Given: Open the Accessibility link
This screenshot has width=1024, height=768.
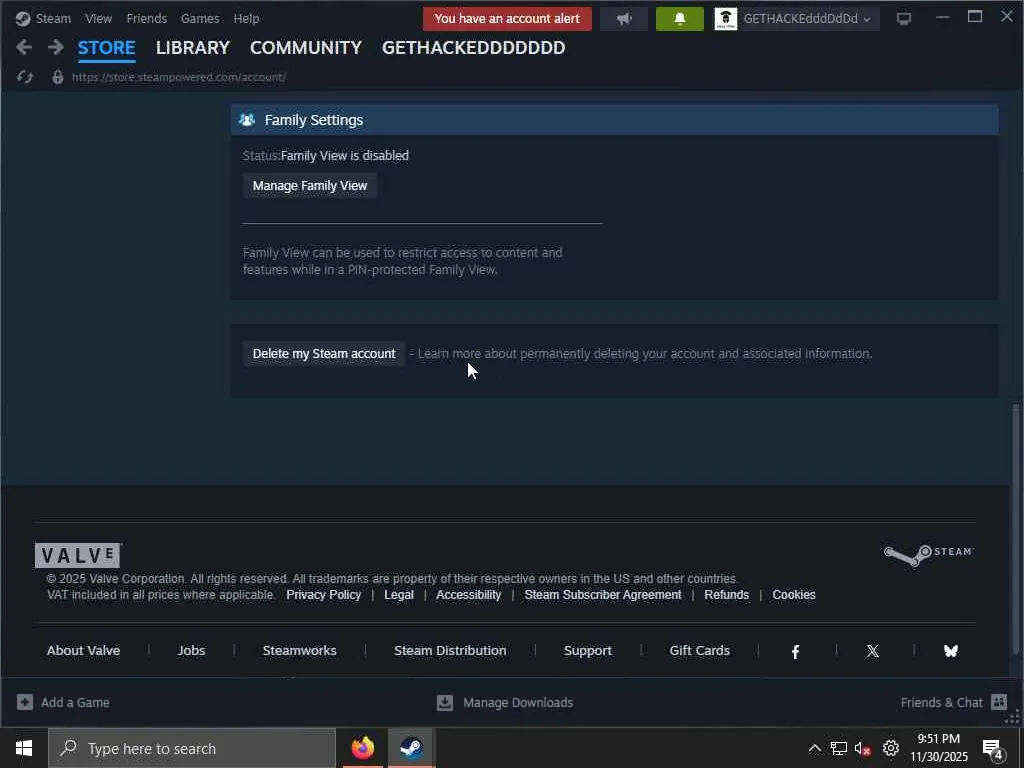Looking at the screenshot, I should coord(468,595).
